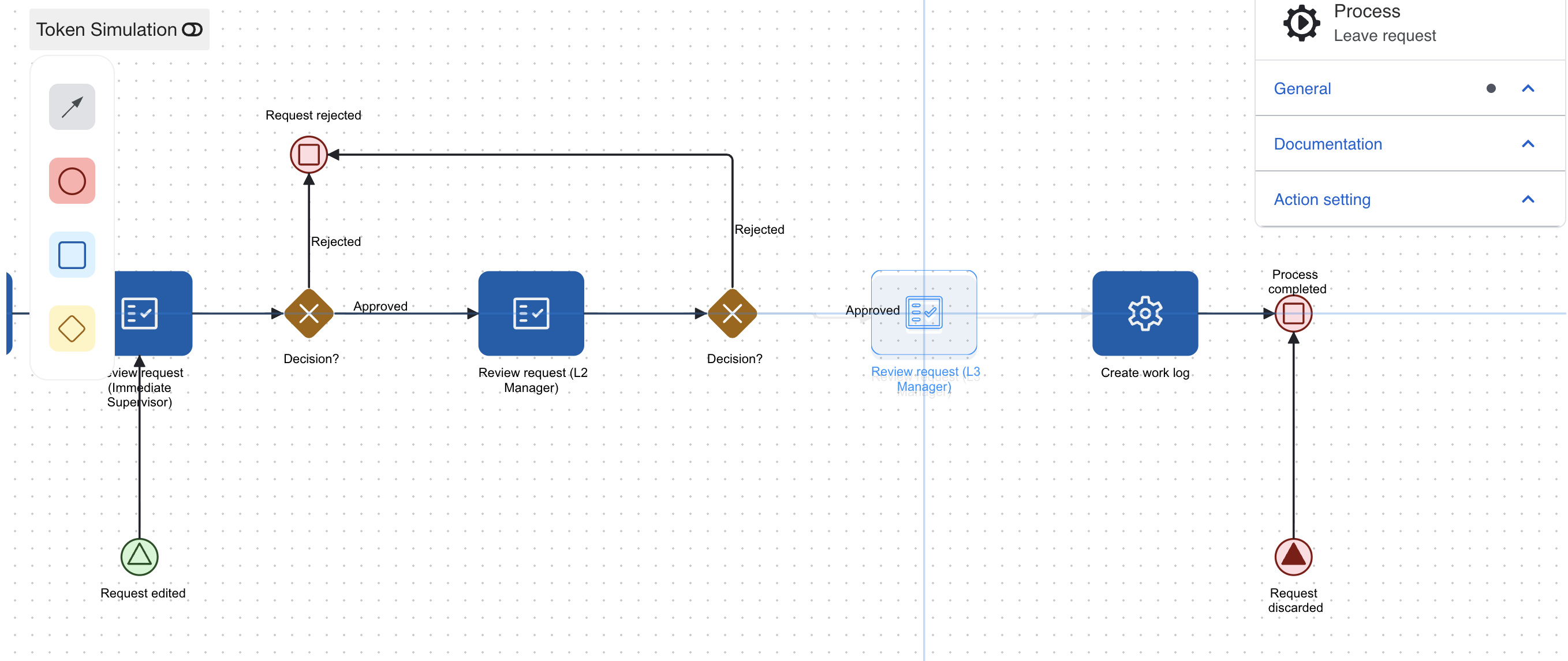
Task: Collapse the General section chevron
Action: pyautogui.click(x=1527, y=89)
